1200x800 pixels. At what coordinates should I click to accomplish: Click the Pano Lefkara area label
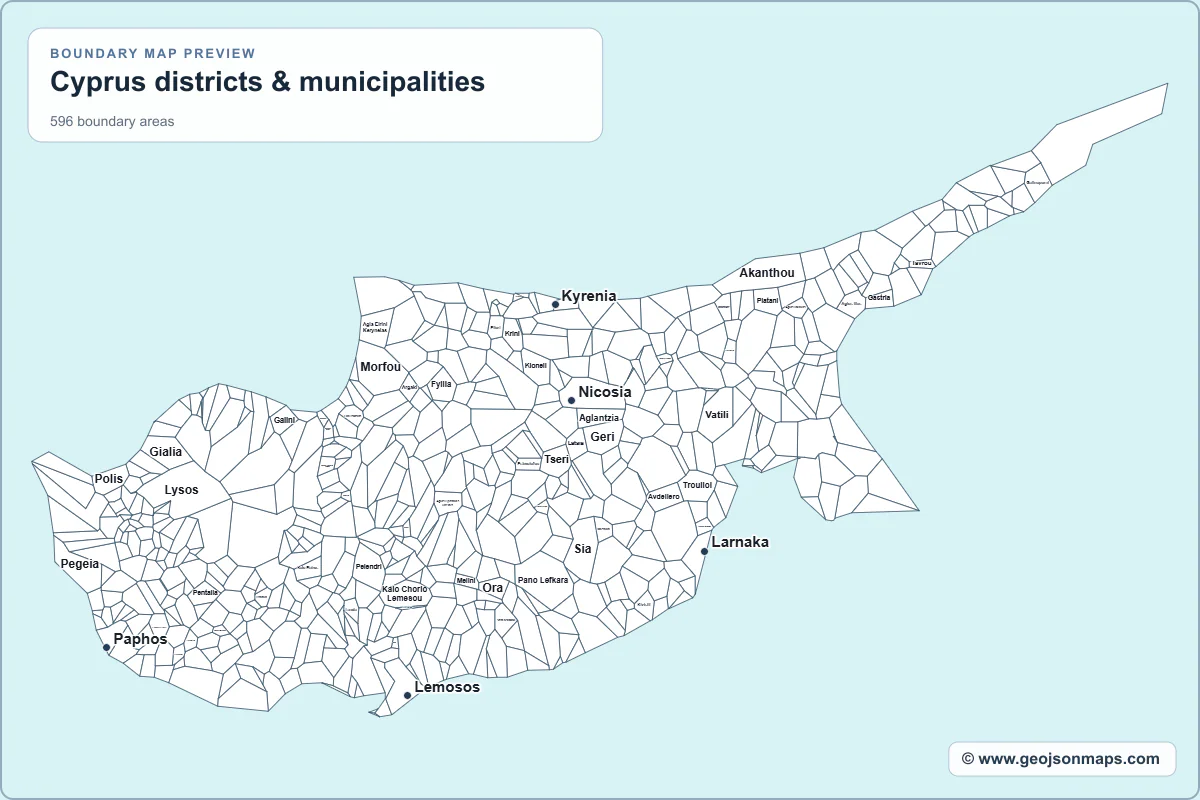[x=543, y=581]
